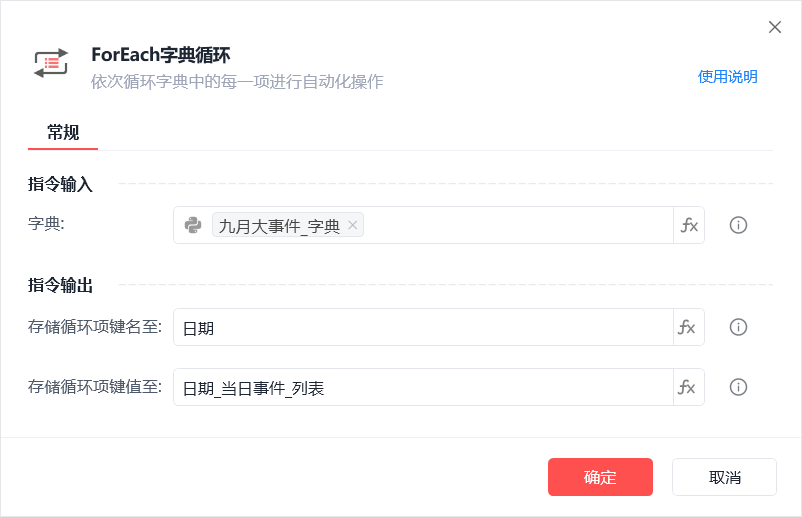Image resolution: width=802 pixels, height=517 pixels.
Task: Show info tooltip for 存储循环项键值至
Action: click(738, 387)
